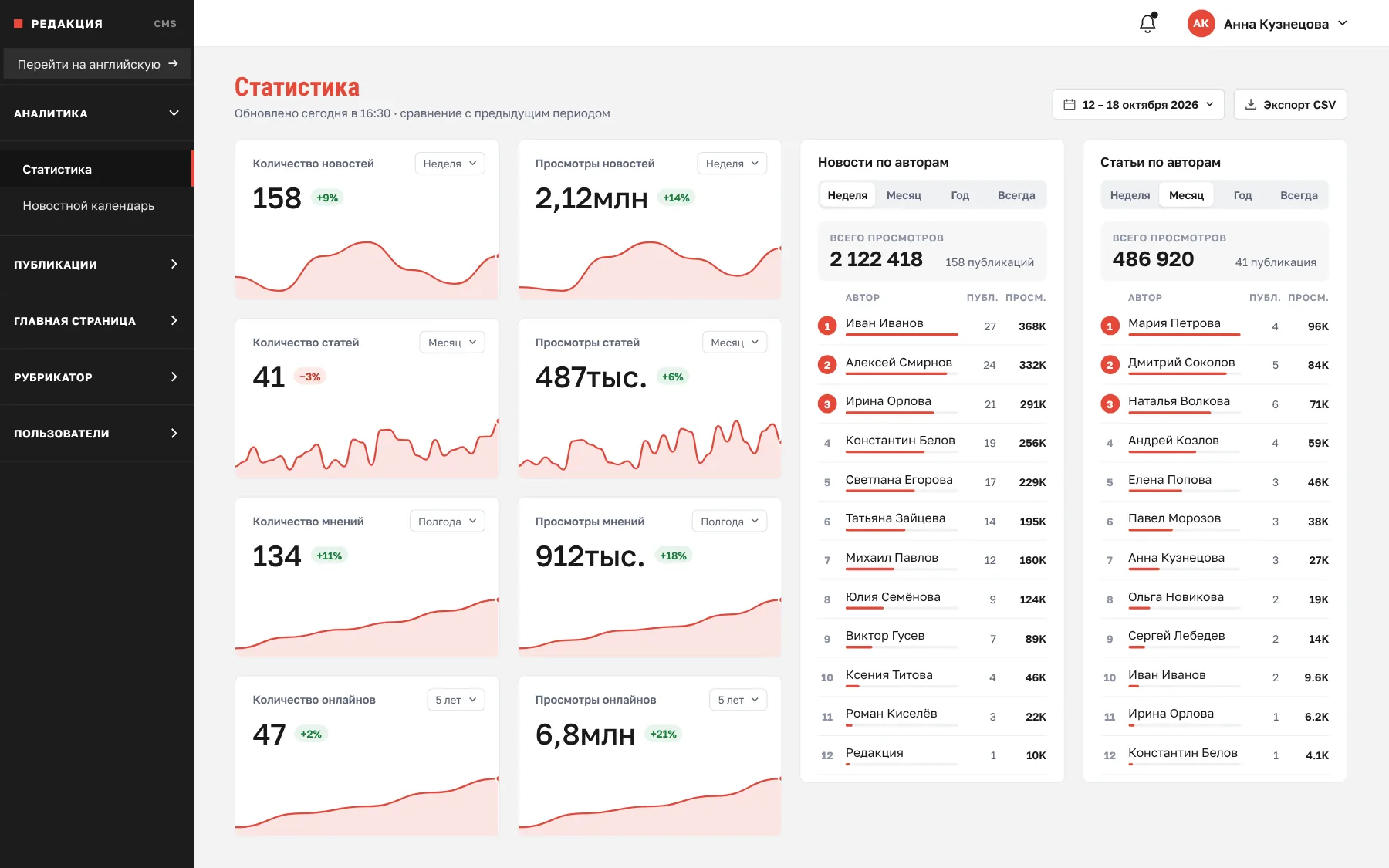The image size is (1389, 868).
Task: Open Месяц dropdown on Количество статей card
Action: point(452,343)
